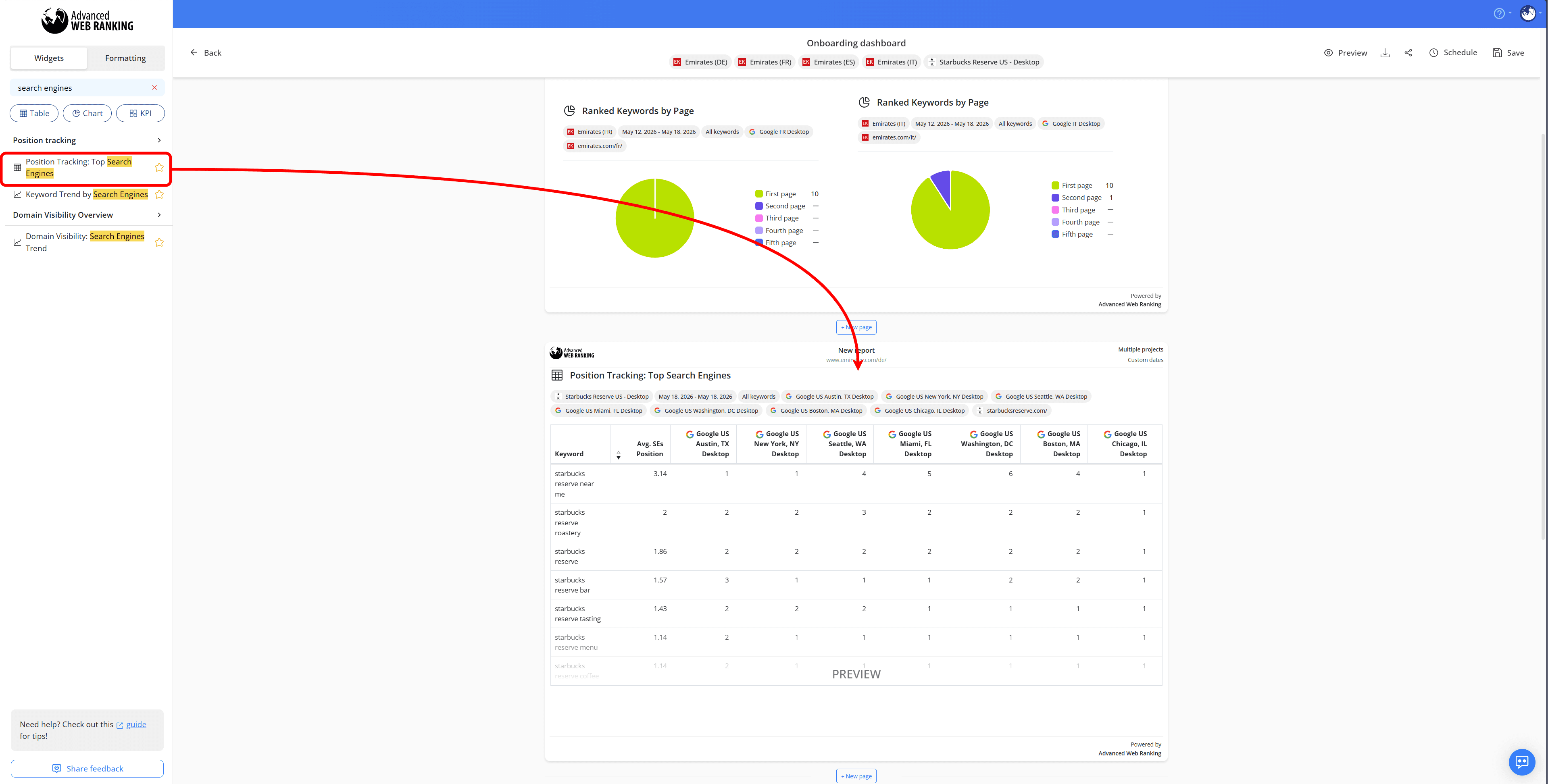Click Third page pink legend swatch, right chart

pyautogui.click(x=1055, y=210)
